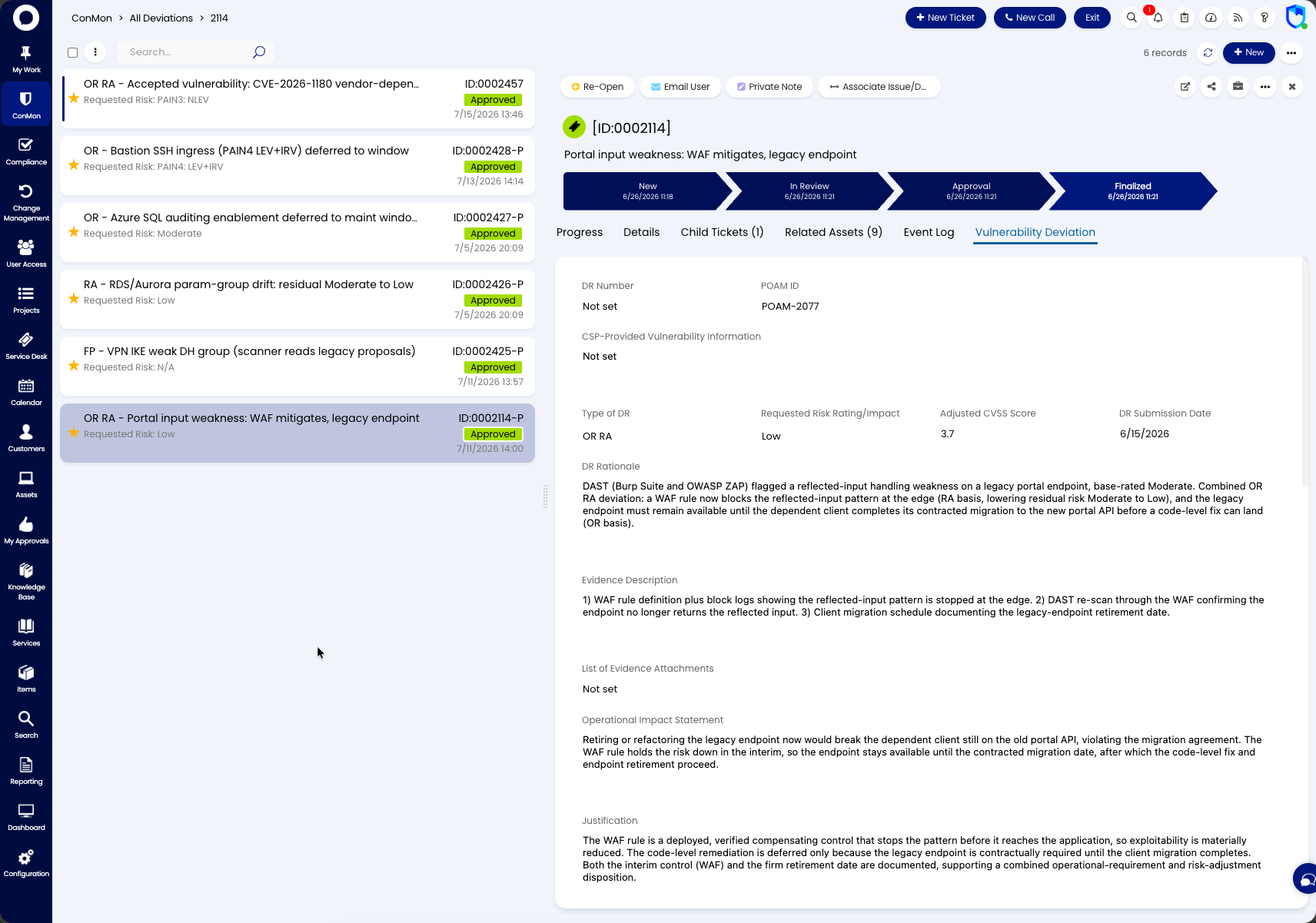The image size is (1316, 923).
Task: Click Associate Issue/D... button
Action: tap(879, 87)
